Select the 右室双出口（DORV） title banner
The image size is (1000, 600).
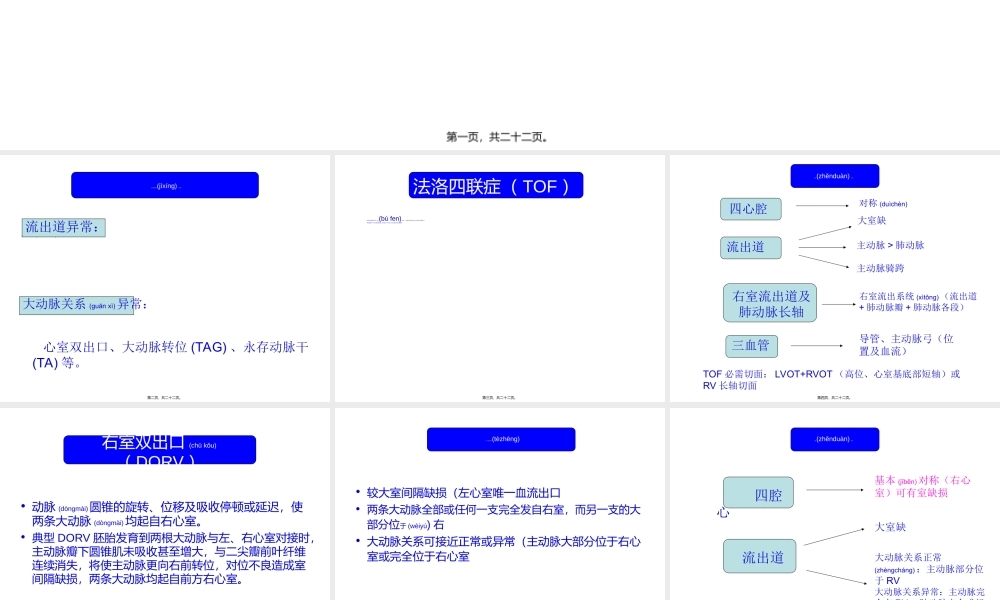point(162,450)
